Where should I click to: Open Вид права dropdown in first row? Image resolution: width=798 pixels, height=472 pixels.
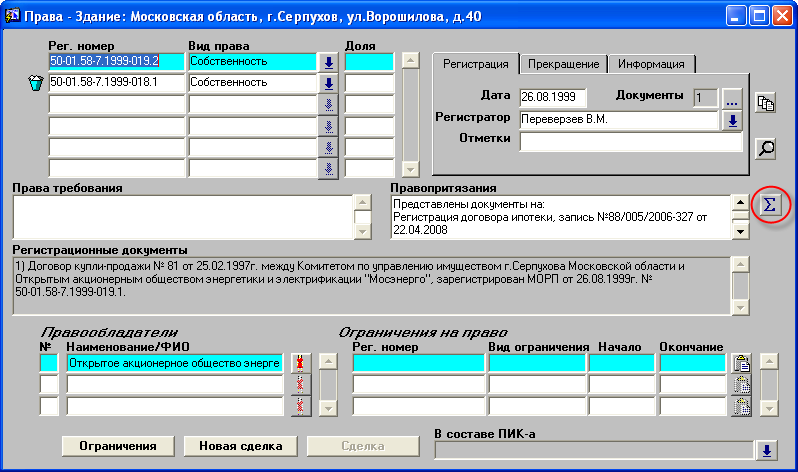[x=328, y=62]
